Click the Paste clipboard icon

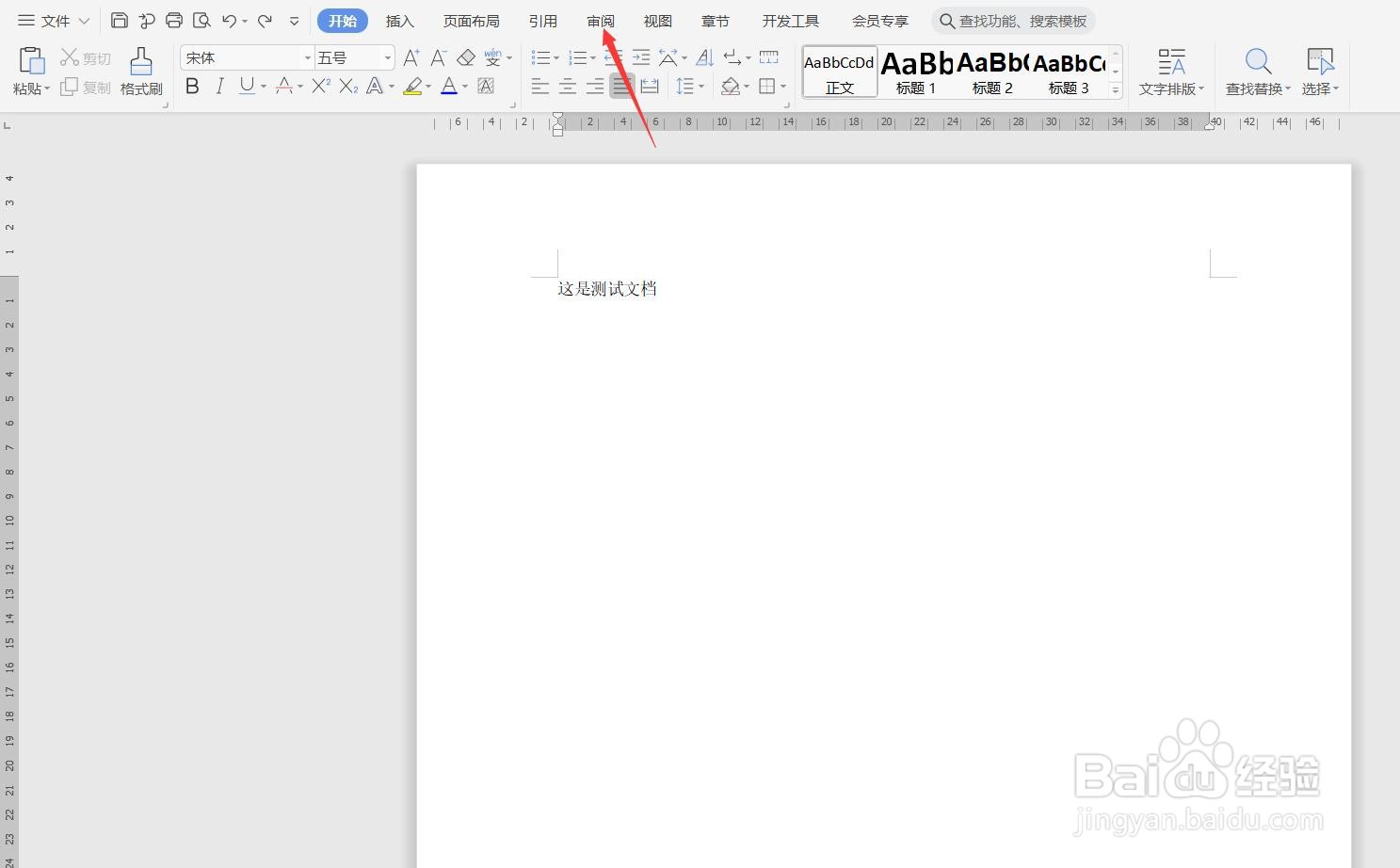tap(32, 60)
